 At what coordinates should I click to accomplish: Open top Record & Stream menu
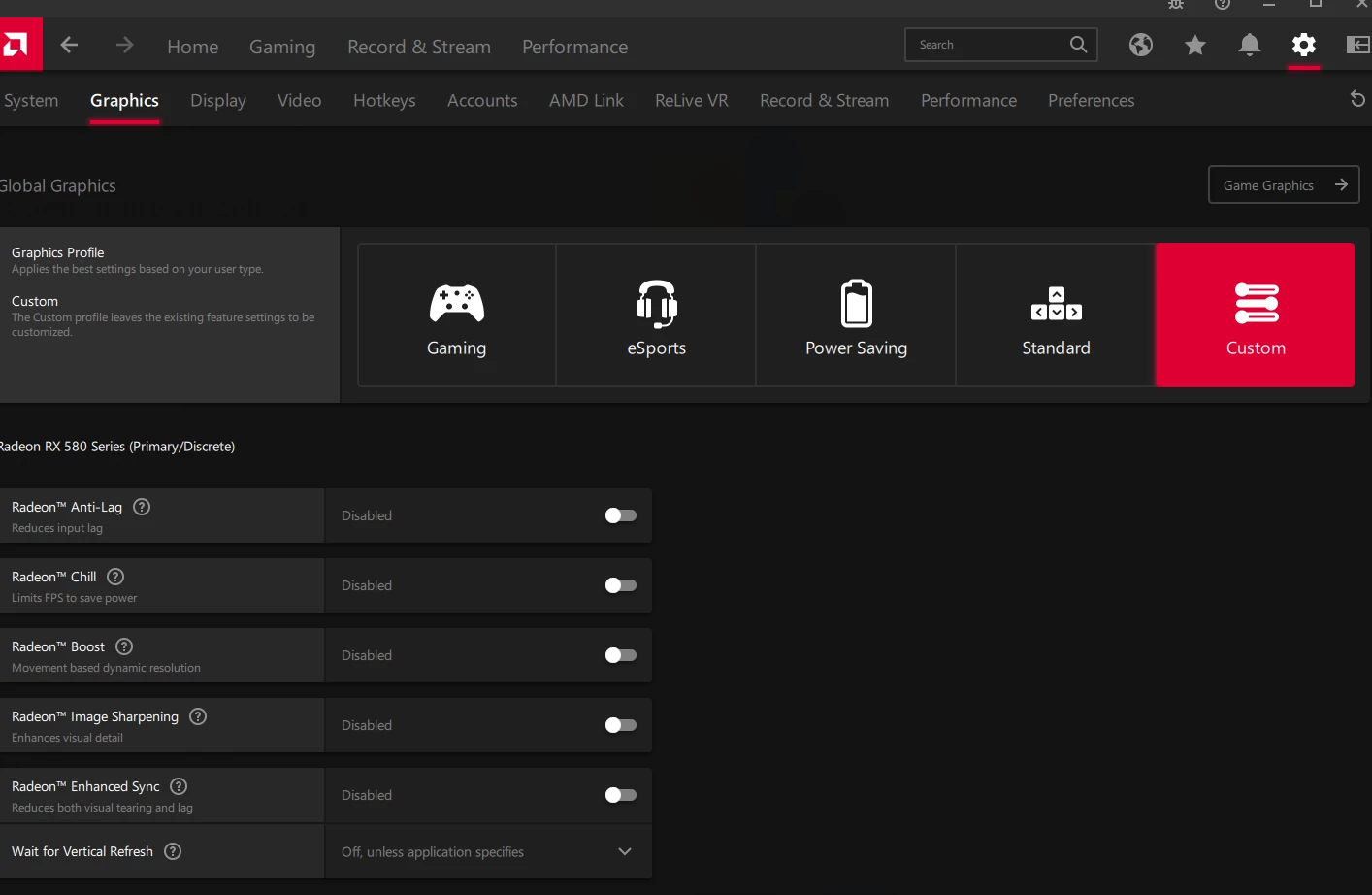[x=419, y=47]
